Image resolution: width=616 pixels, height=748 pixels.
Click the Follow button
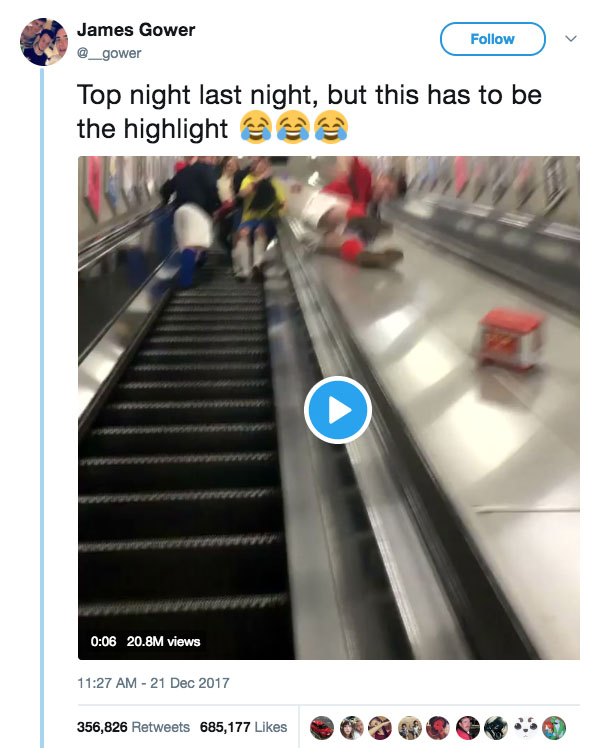[x=492, y=39]
